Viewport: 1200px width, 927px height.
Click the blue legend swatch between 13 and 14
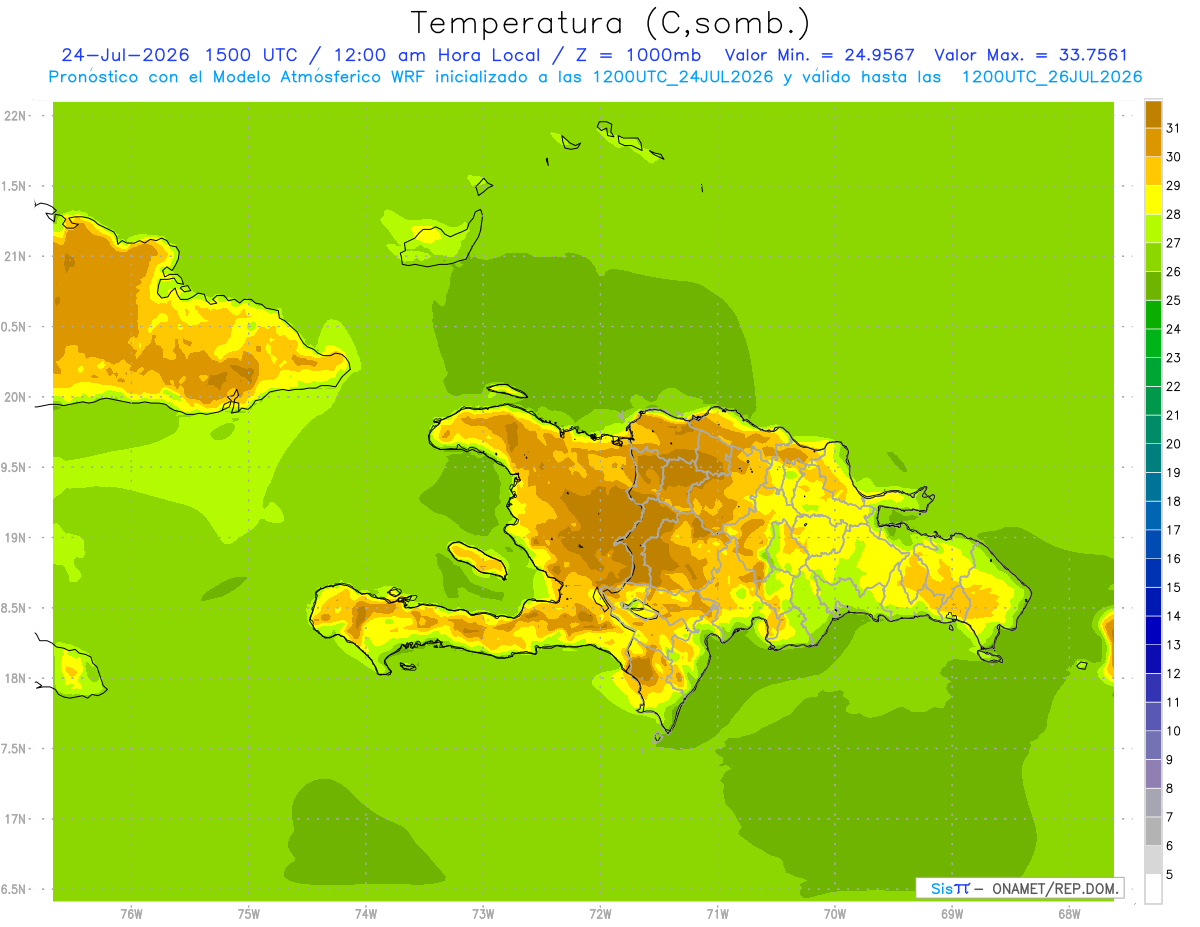click(1153, 630)
